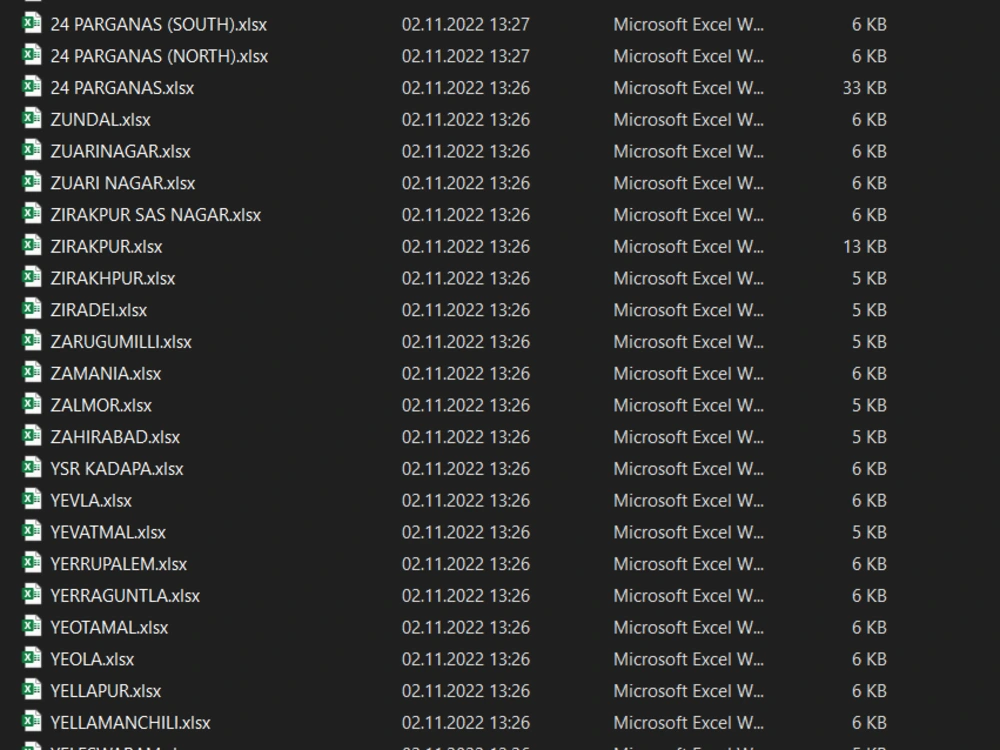Click the modified date in YSR KADAPA.xlsx row
Image resolution: width=1000 pixels, height=750 pixels.
466,469
